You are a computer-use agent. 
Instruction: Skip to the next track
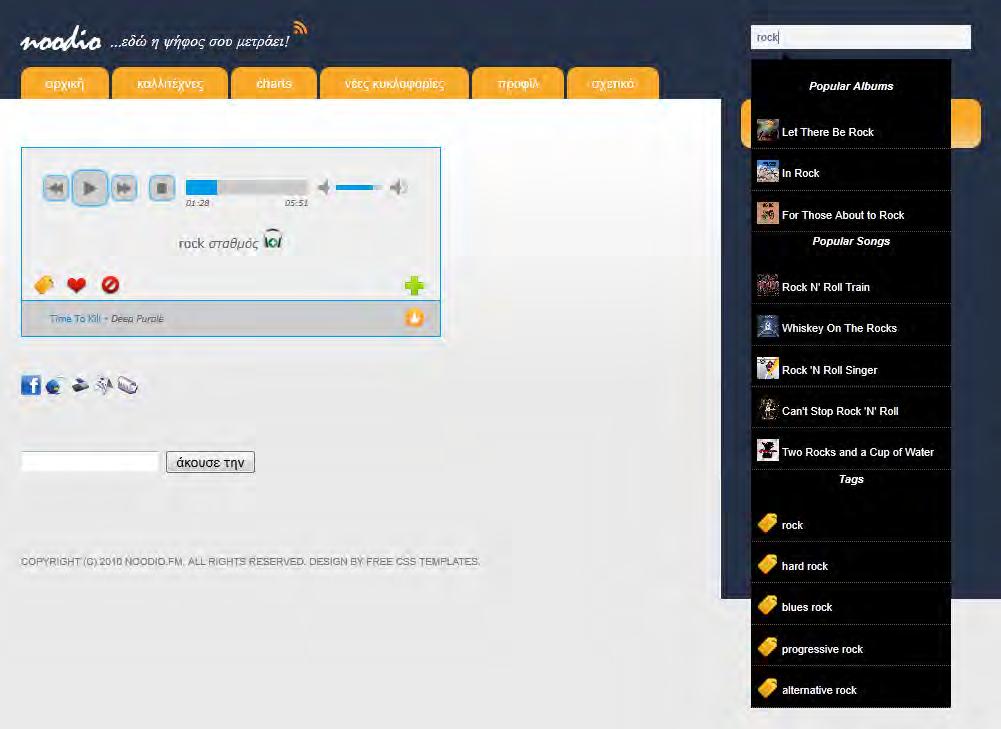coord(123,188)
